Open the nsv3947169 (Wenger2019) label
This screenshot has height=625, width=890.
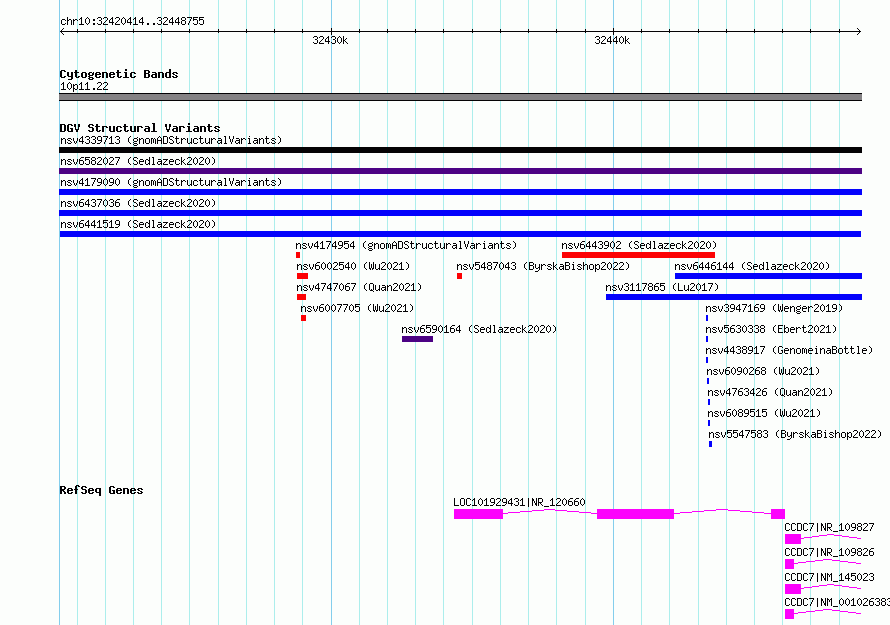774,308
